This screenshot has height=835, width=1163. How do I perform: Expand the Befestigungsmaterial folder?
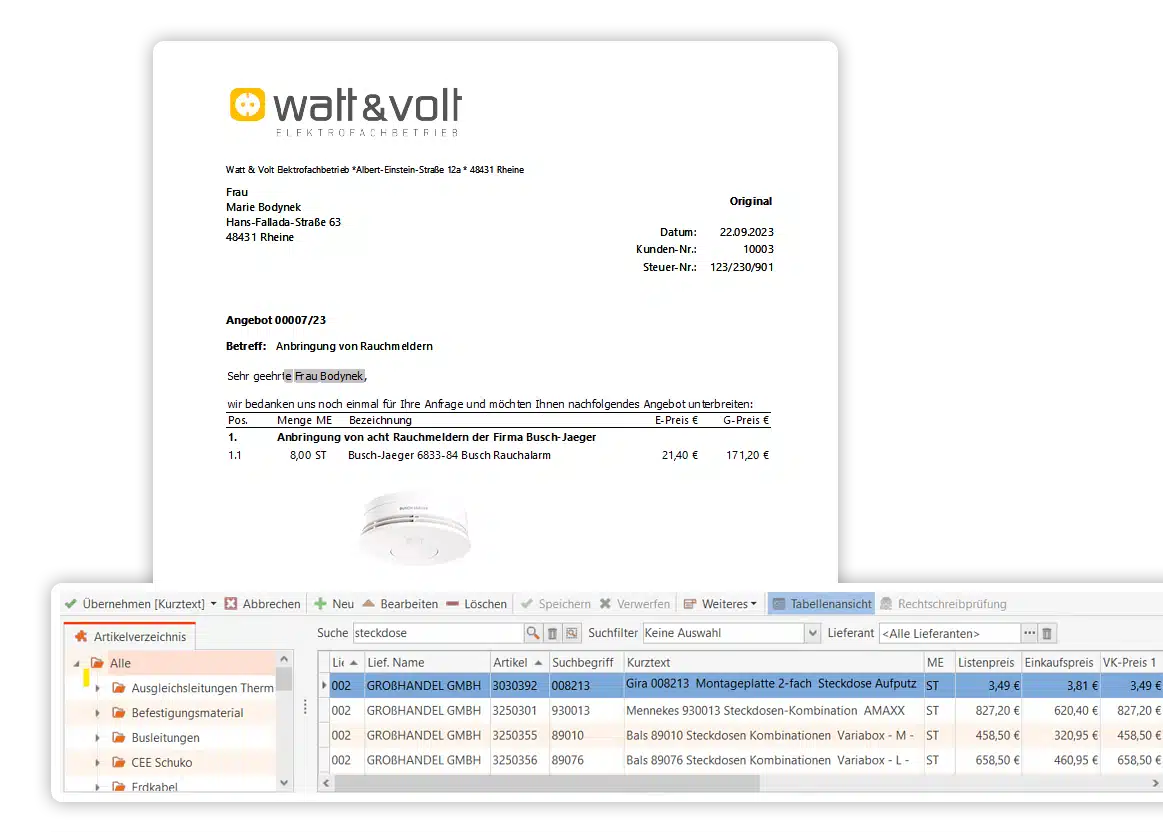97,713
